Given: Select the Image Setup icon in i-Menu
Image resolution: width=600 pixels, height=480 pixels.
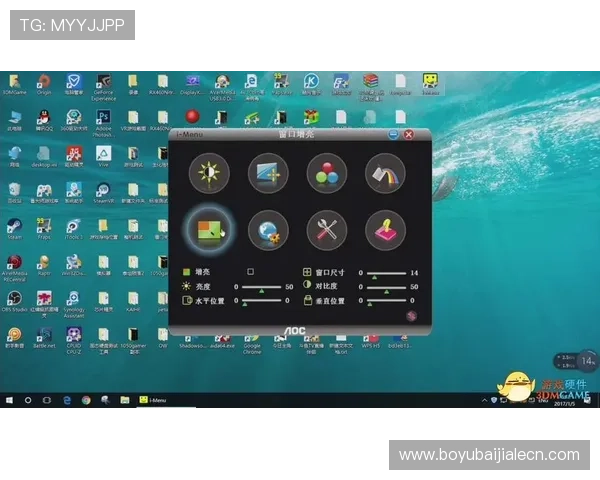Looking at the screenshot, I should (x=268, y=172).
